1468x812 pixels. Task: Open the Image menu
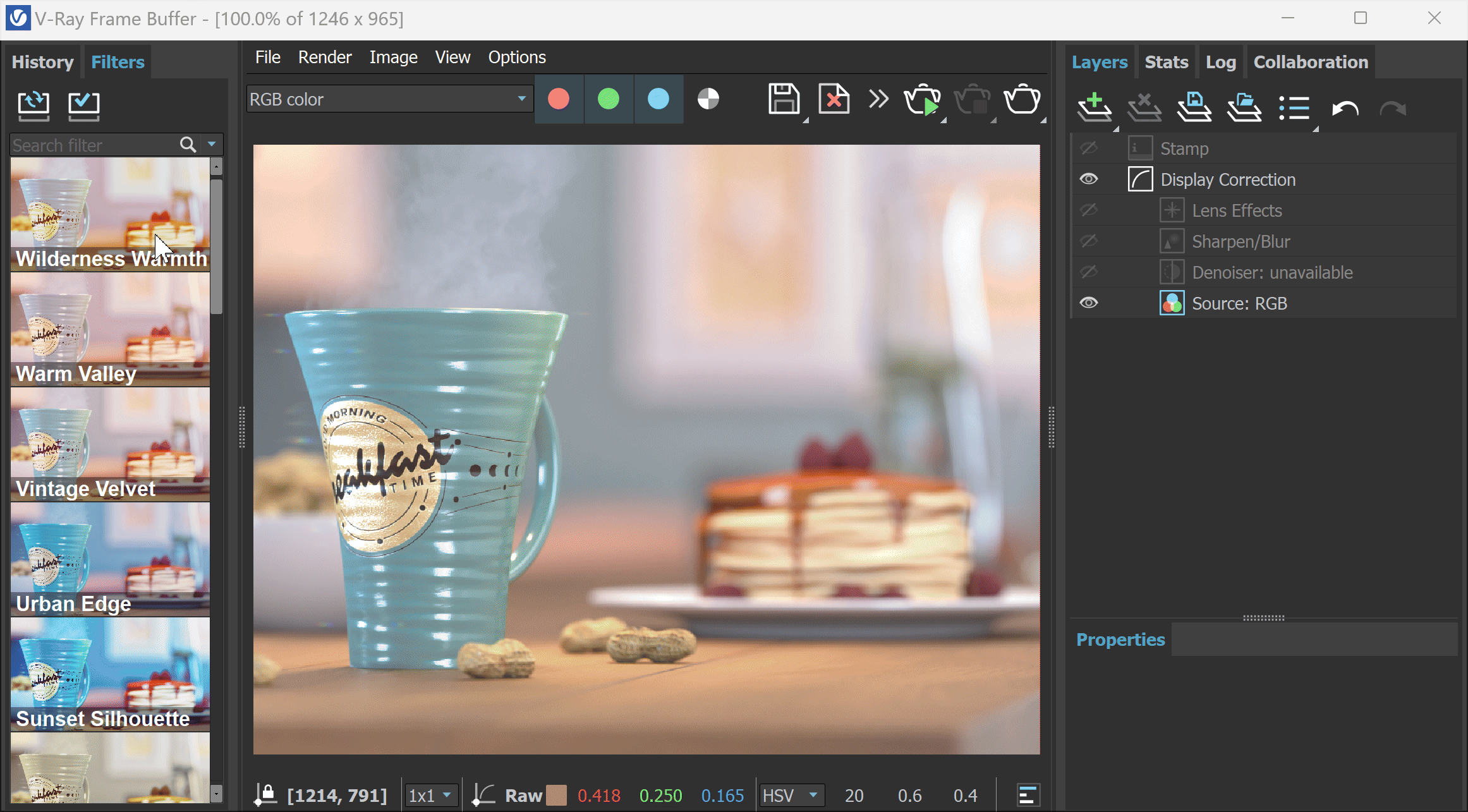point(393,58)
